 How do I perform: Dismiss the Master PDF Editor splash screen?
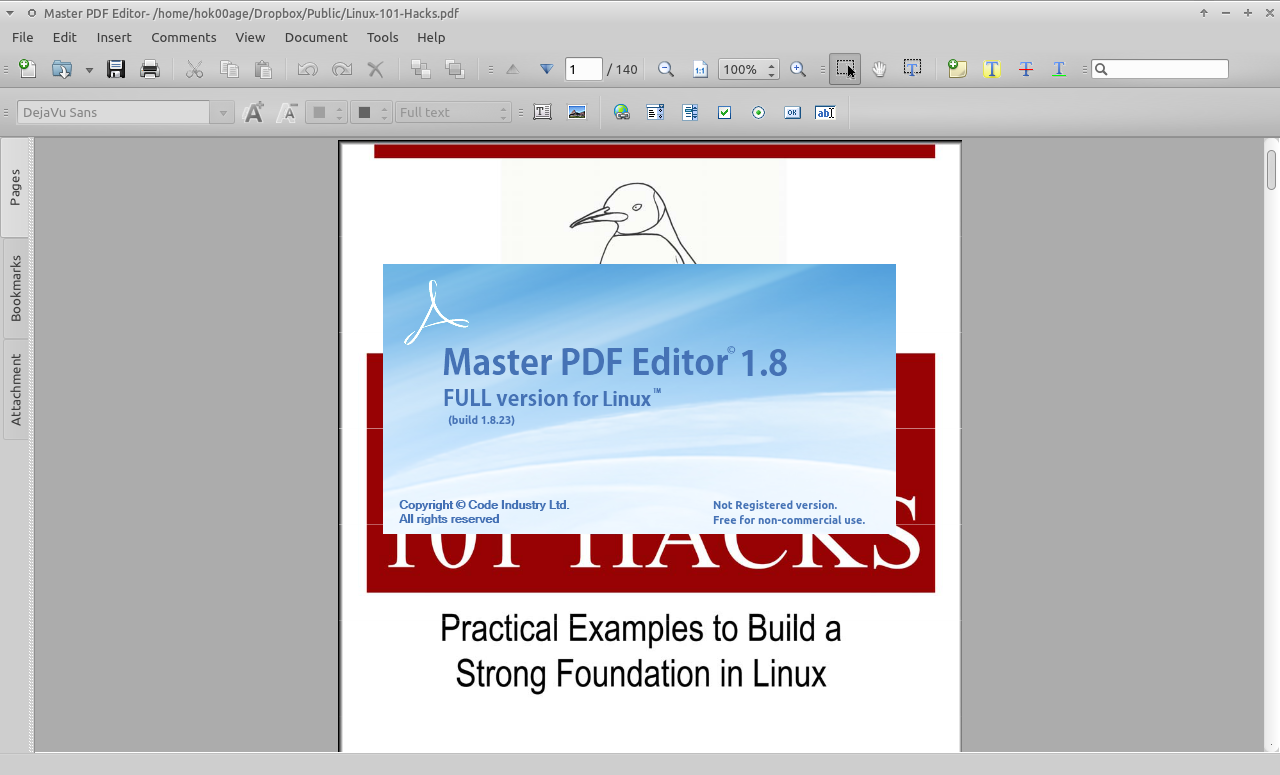(639, 399)
